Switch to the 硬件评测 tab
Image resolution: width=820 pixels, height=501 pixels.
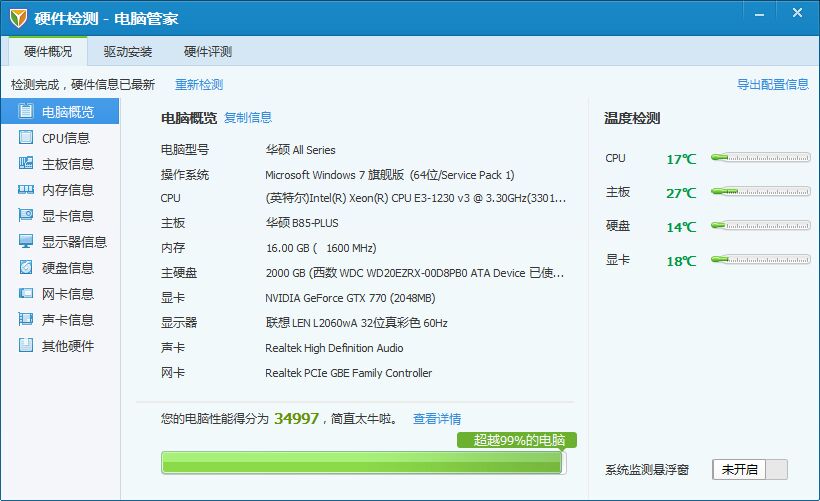tap(208, 51)
